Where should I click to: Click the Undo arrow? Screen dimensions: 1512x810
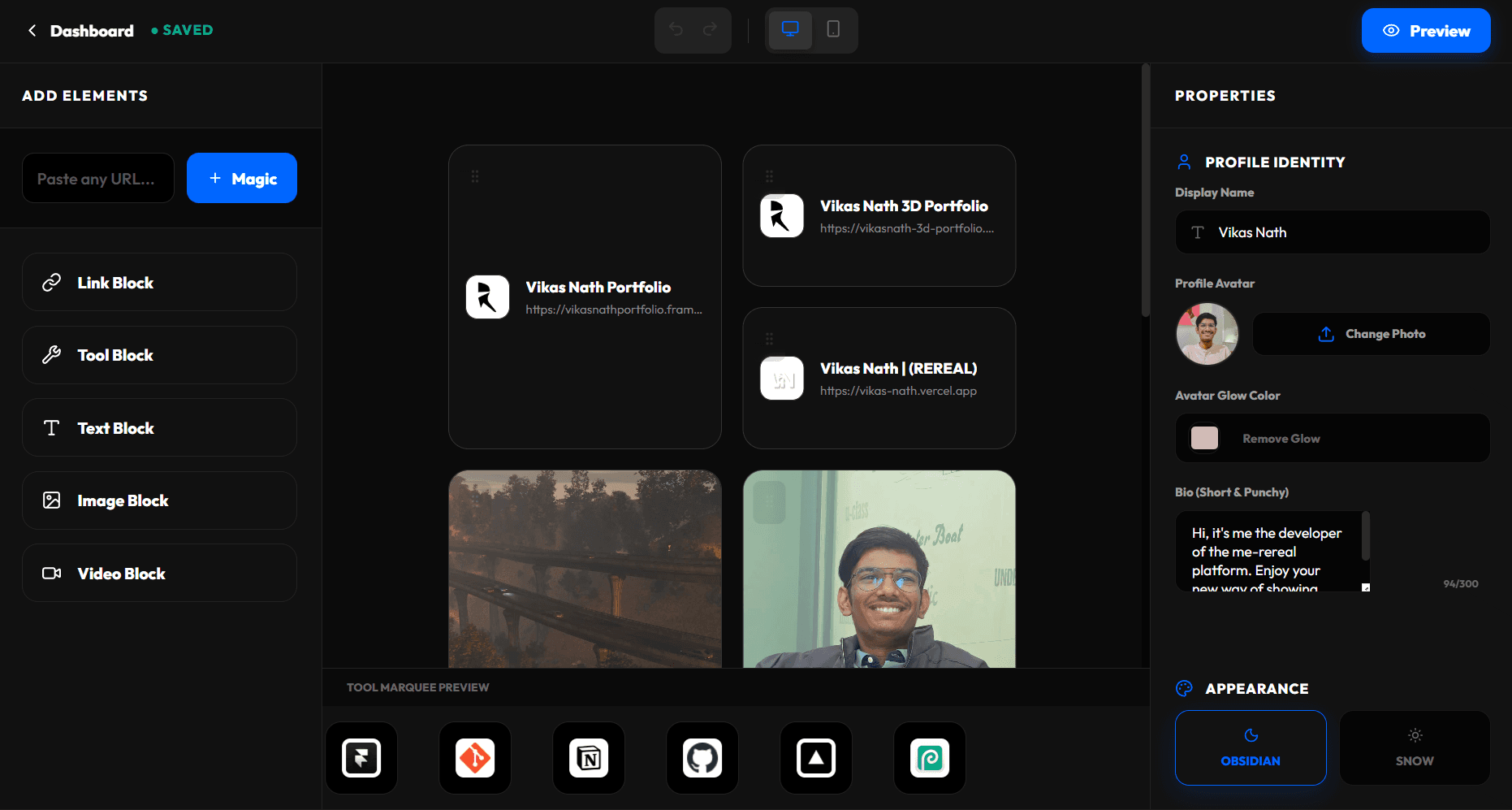(x=676, y=30)
